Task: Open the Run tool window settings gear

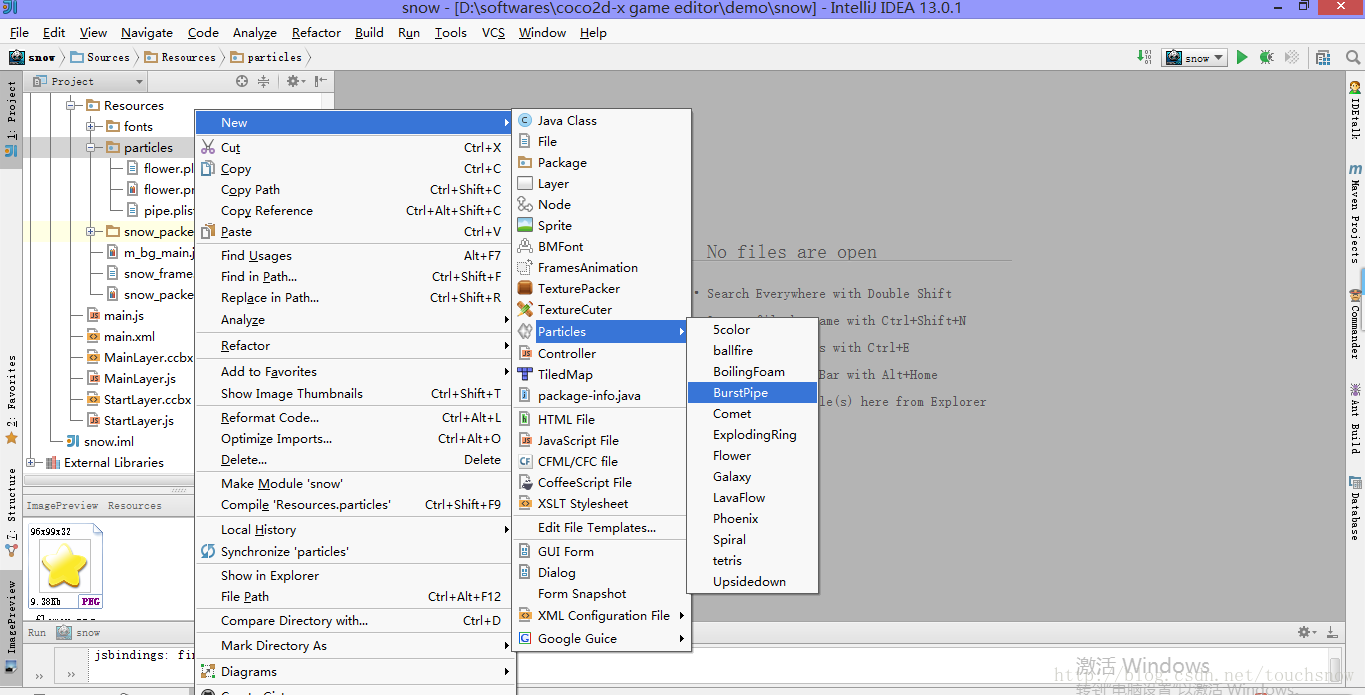Action: pos(1306,632)
